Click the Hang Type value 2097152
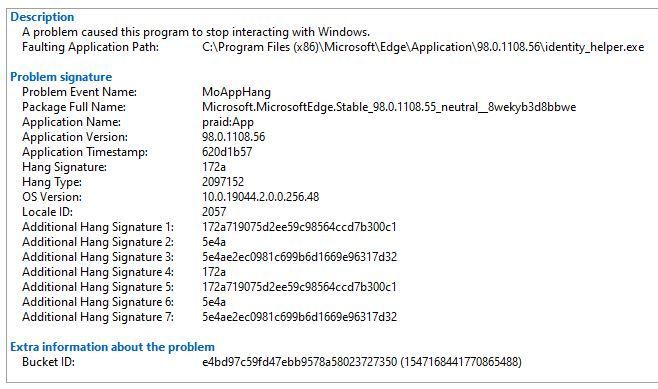The height and width of the screenshot is (389, 658). pyautogui.click(x=223, y=182)
